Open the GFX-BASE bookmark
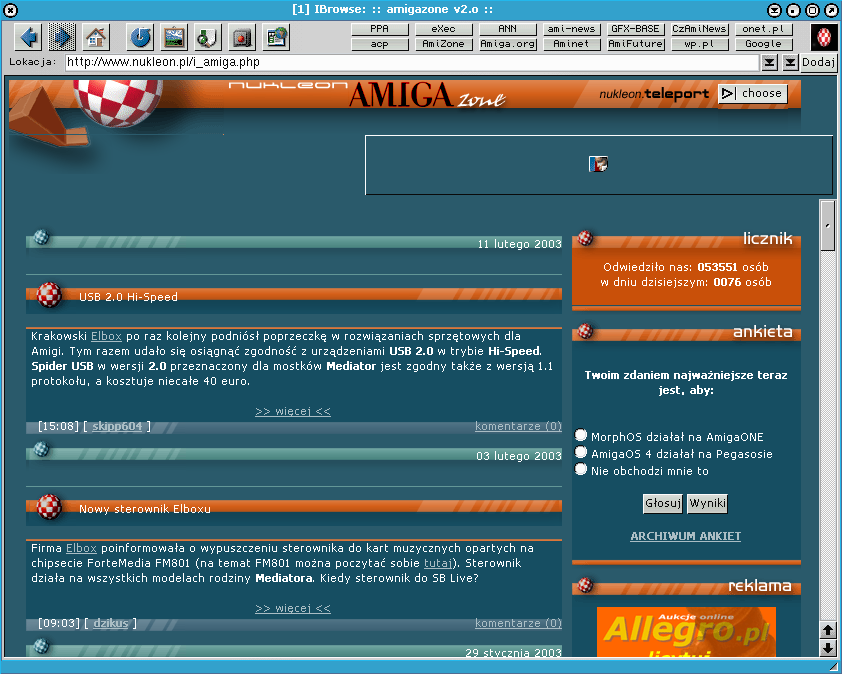Screen dimensions: 842x674 [x=636, y=29]
